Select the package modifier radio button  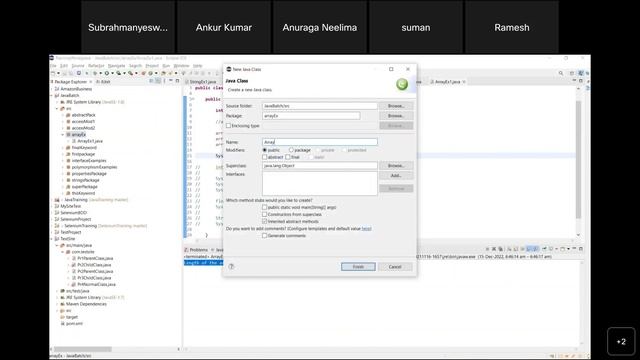pyautogui.click(x=291, y=150)
